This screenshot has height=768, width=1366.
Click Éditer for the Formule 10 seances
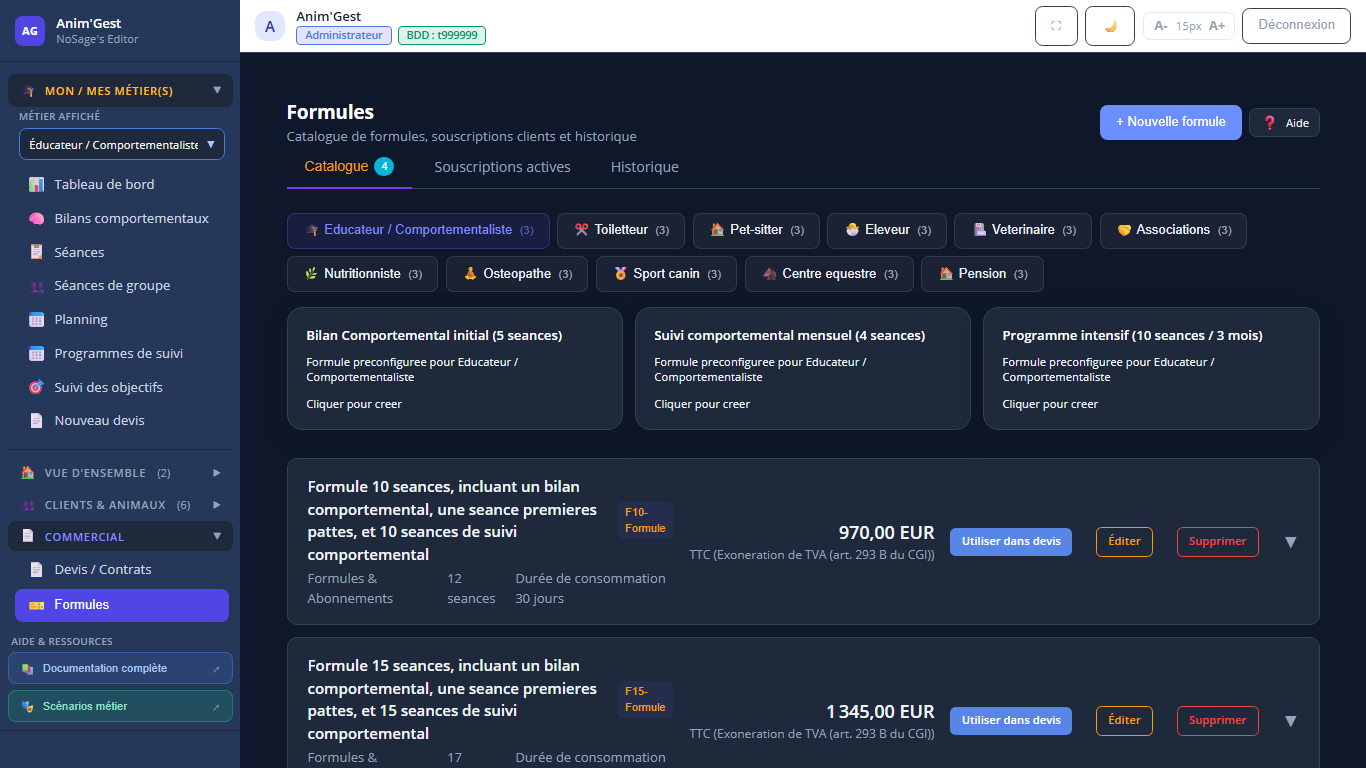tap(1125, 542)
